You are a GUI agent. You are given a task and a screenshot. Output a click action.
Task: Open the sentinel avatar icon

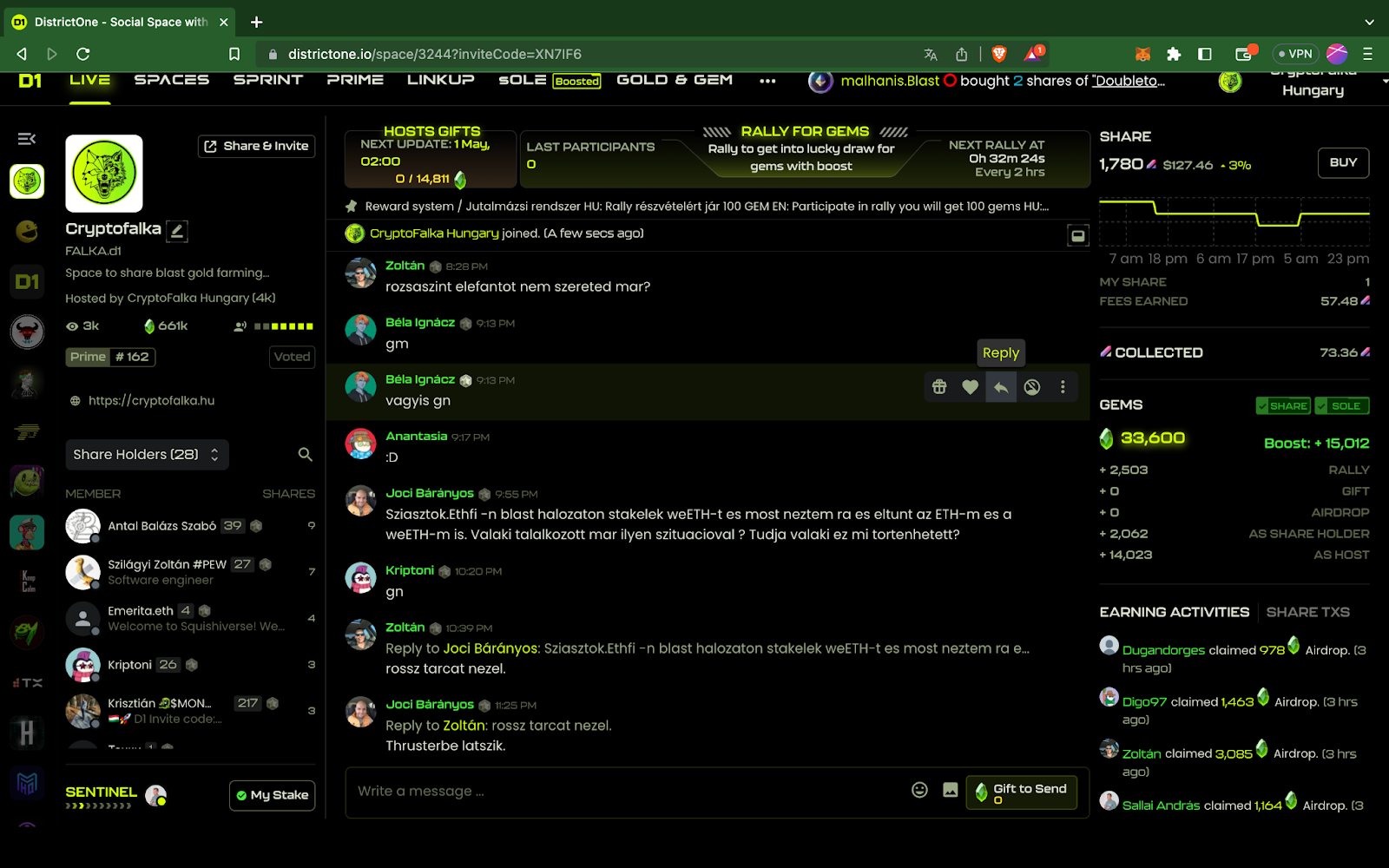point(156,795)
